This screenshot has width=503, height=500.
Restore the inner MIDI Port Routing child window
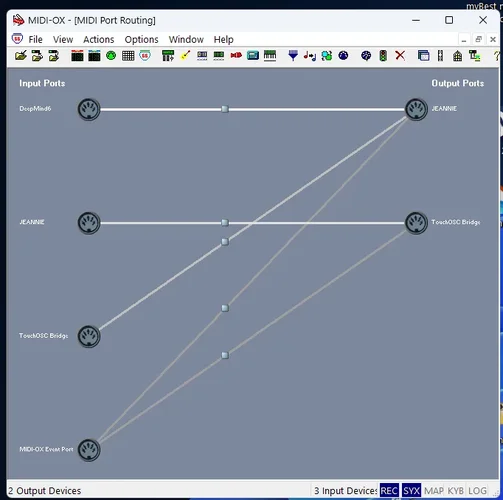tap(478, 39)
